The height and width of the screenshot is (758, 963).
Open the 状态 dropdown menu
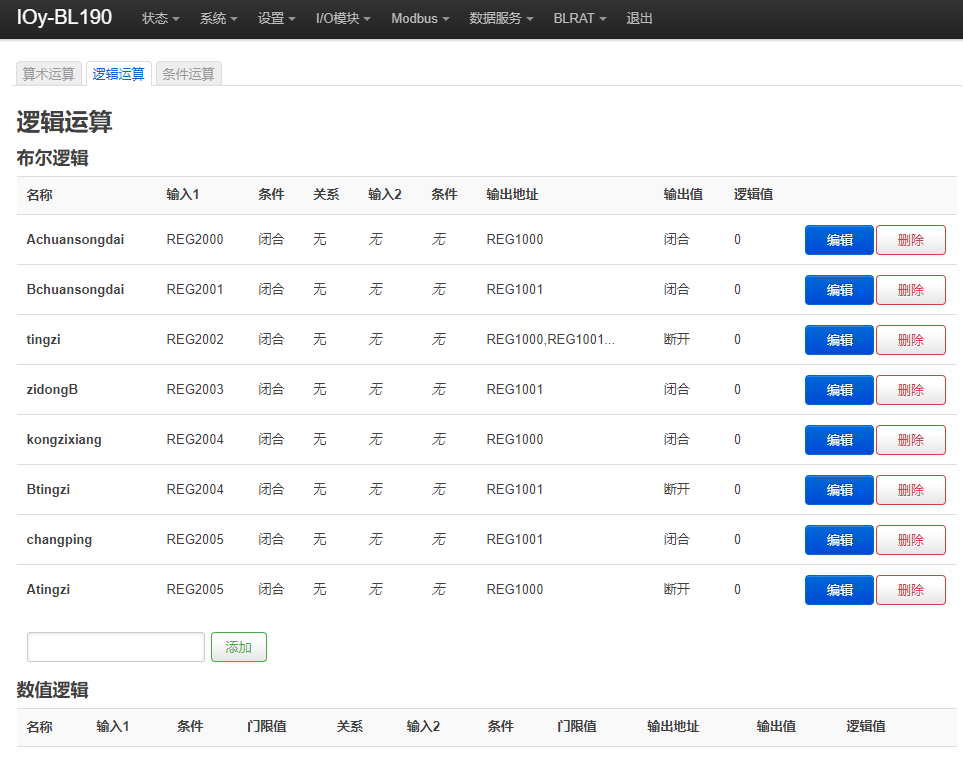tap(160, 18)
